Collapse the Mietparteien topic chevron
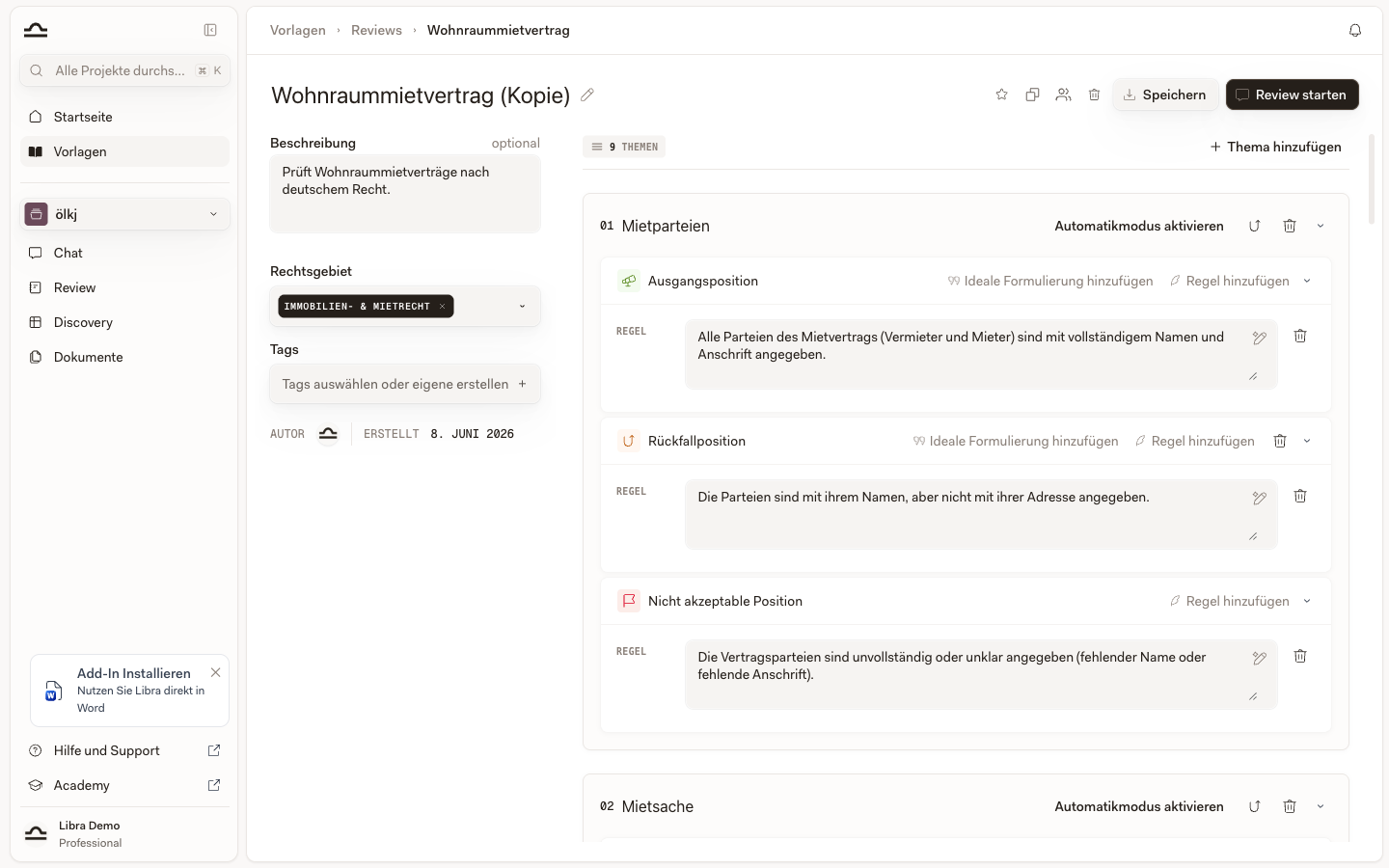The width and height of the screenshot is (1389, 868). (x=1321, y=226)
